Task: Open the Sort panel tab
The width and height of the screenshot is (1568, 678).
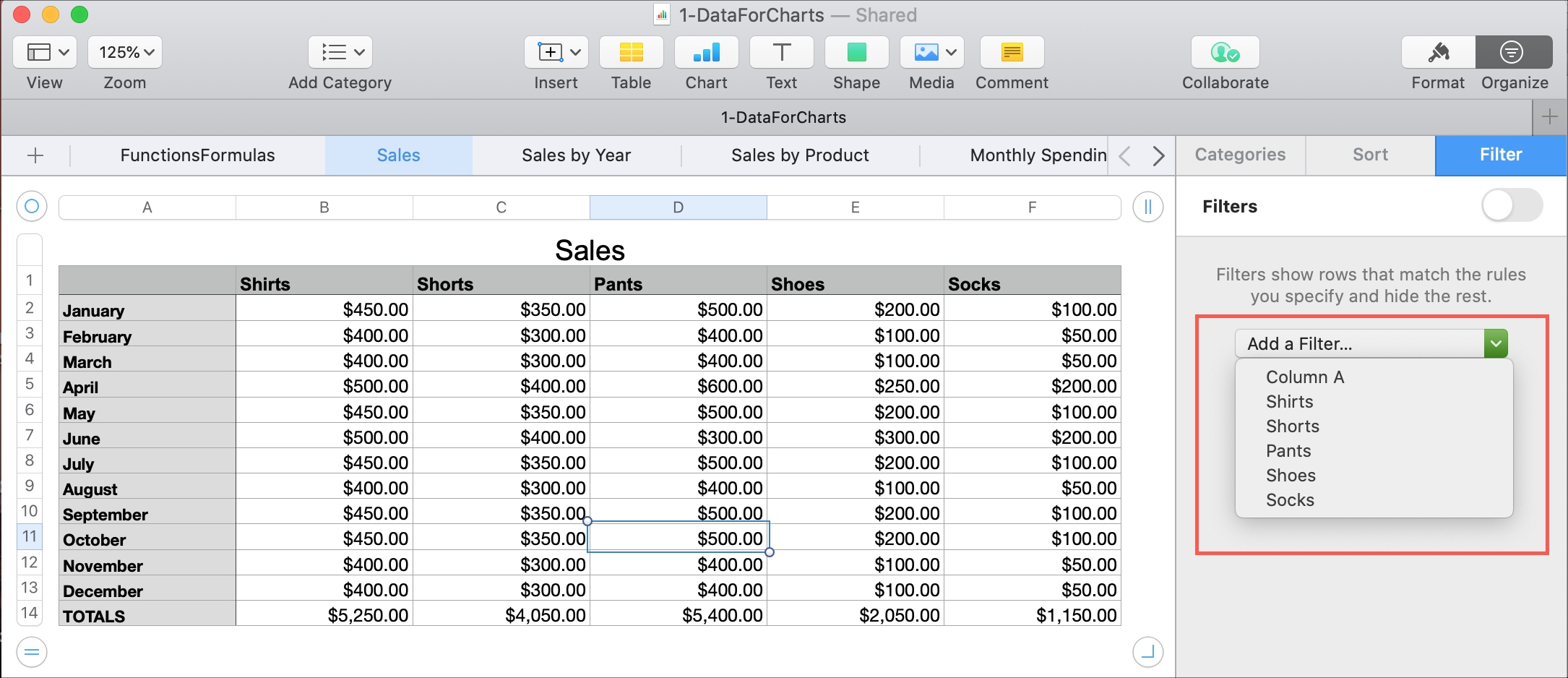Action: click(1369, 155)
